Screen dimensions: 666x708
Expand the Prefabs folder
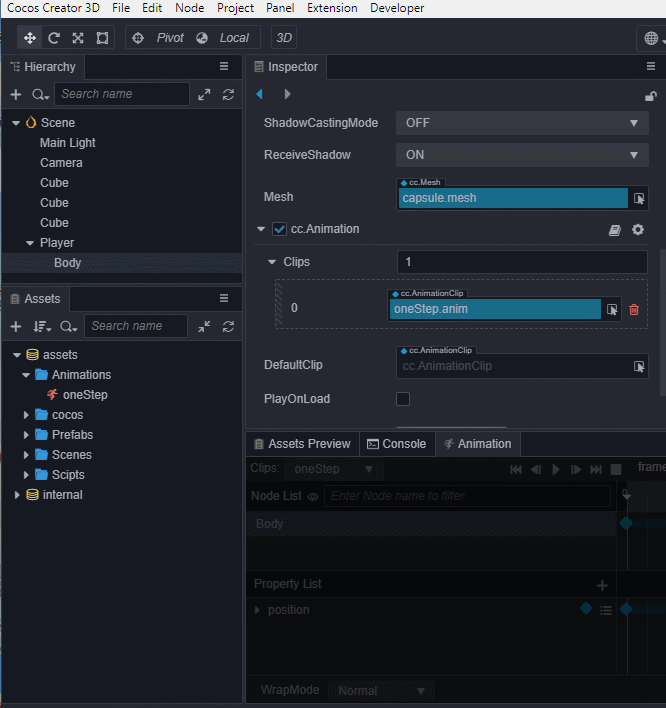(x=26, y=435)
